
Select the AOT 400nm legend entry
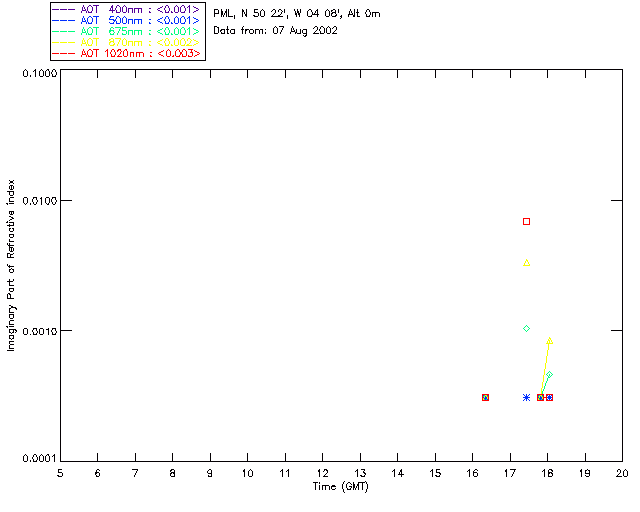(x=126, y=9)
